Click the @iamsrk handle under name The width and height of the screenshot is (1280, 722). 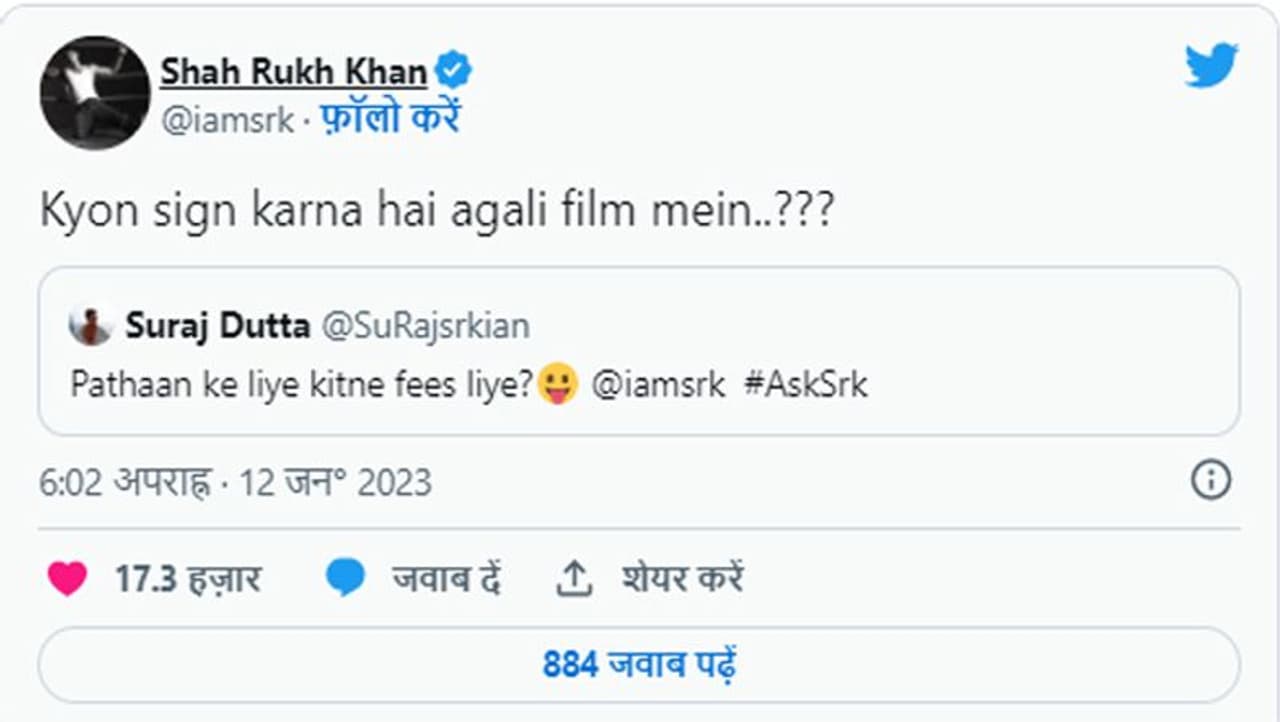point(227,120)
